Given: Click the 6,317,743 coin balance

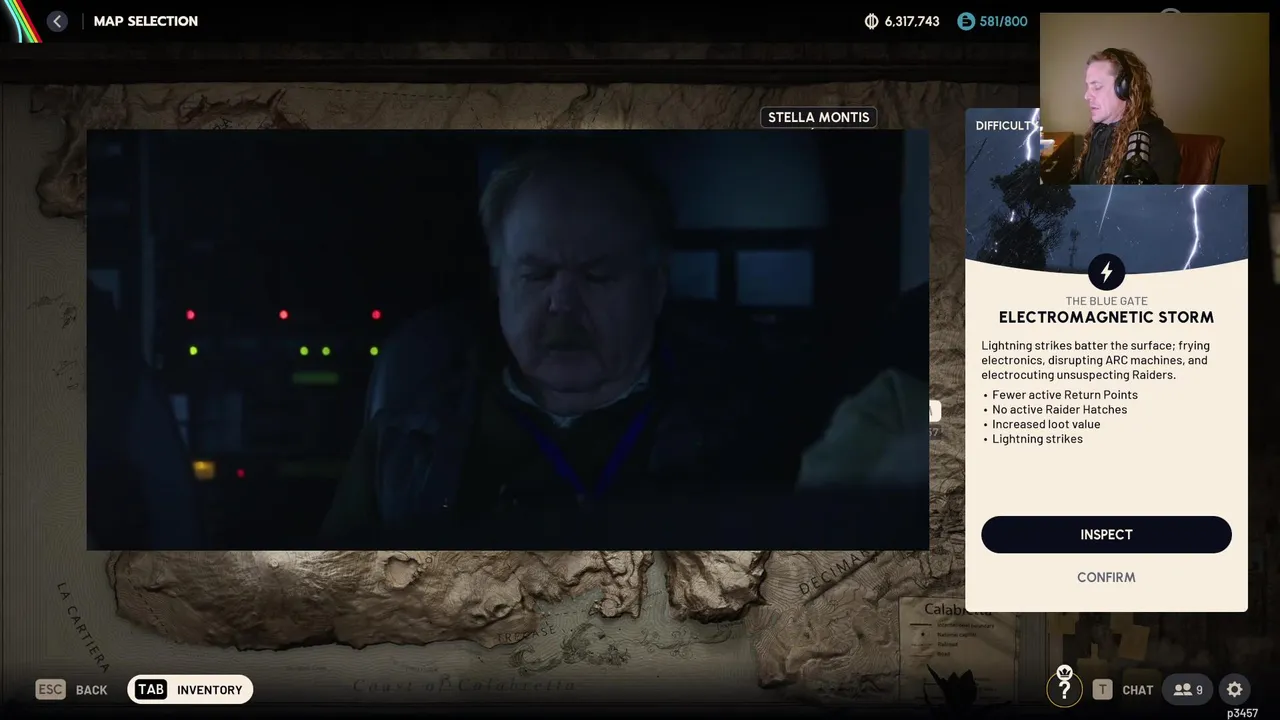Looking at the screenshot, I should [912, 21].
